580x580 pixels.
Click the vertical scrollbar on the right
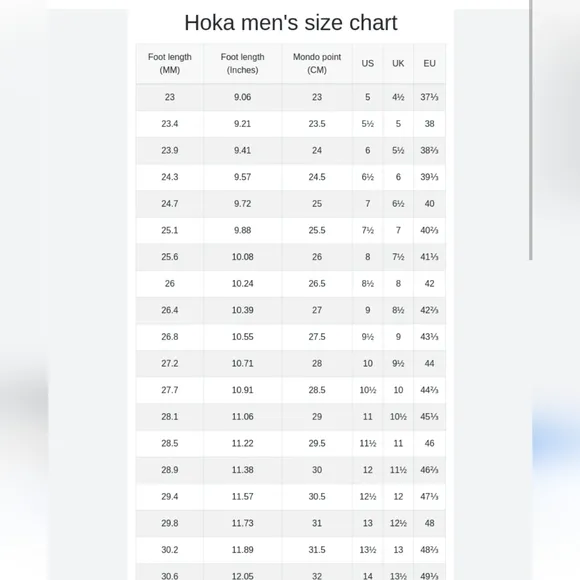coord(530,129)
